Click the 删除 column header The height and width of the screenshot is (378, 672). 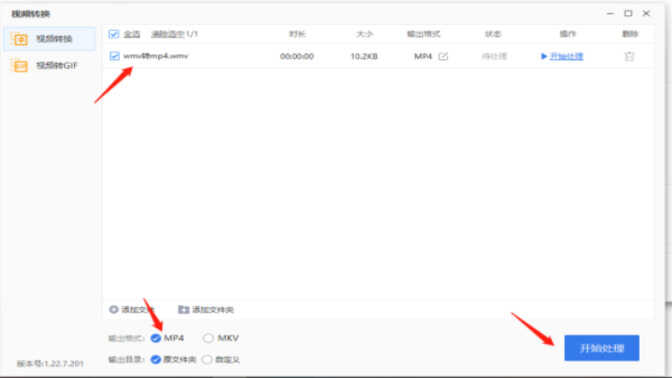[x=630, y=34]
